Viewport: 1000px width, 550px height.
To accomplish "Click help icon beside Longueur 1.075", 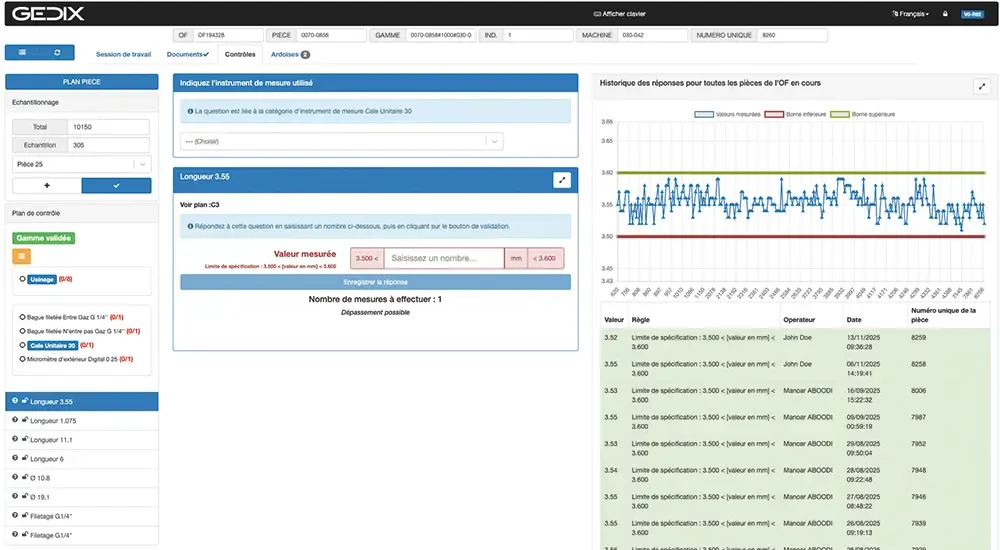I will pos(15,421).
